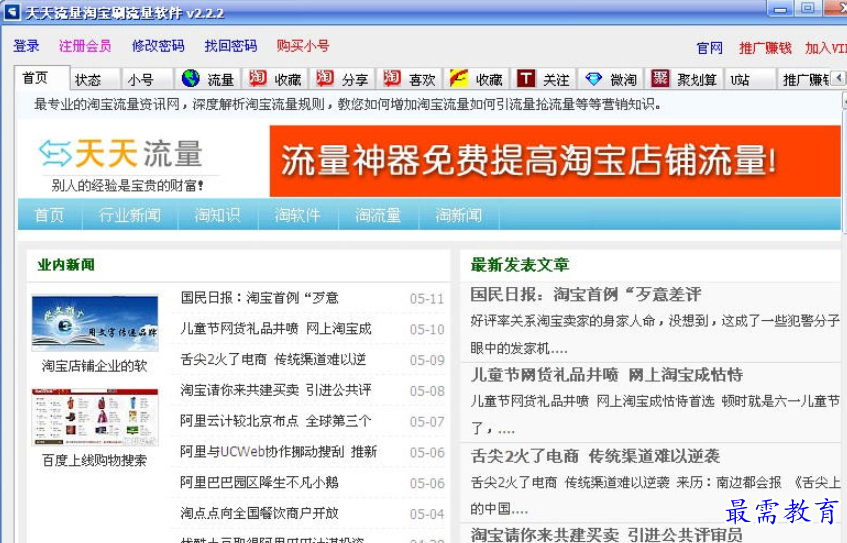Image resolution: width=847 pixels, height=543 pixels.
Task: Open article title 国民日报: 淘宝首例“歹意差评
Action: coord(586,294)
